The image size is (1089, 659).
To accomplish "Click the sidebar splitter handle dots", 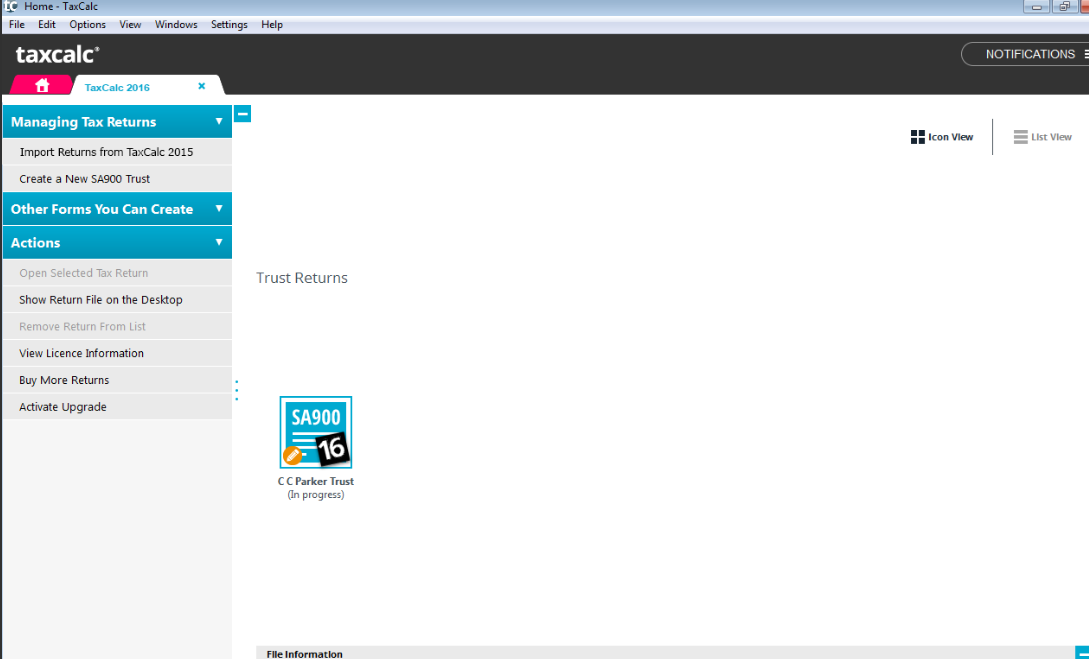I will tap(237, 390).
